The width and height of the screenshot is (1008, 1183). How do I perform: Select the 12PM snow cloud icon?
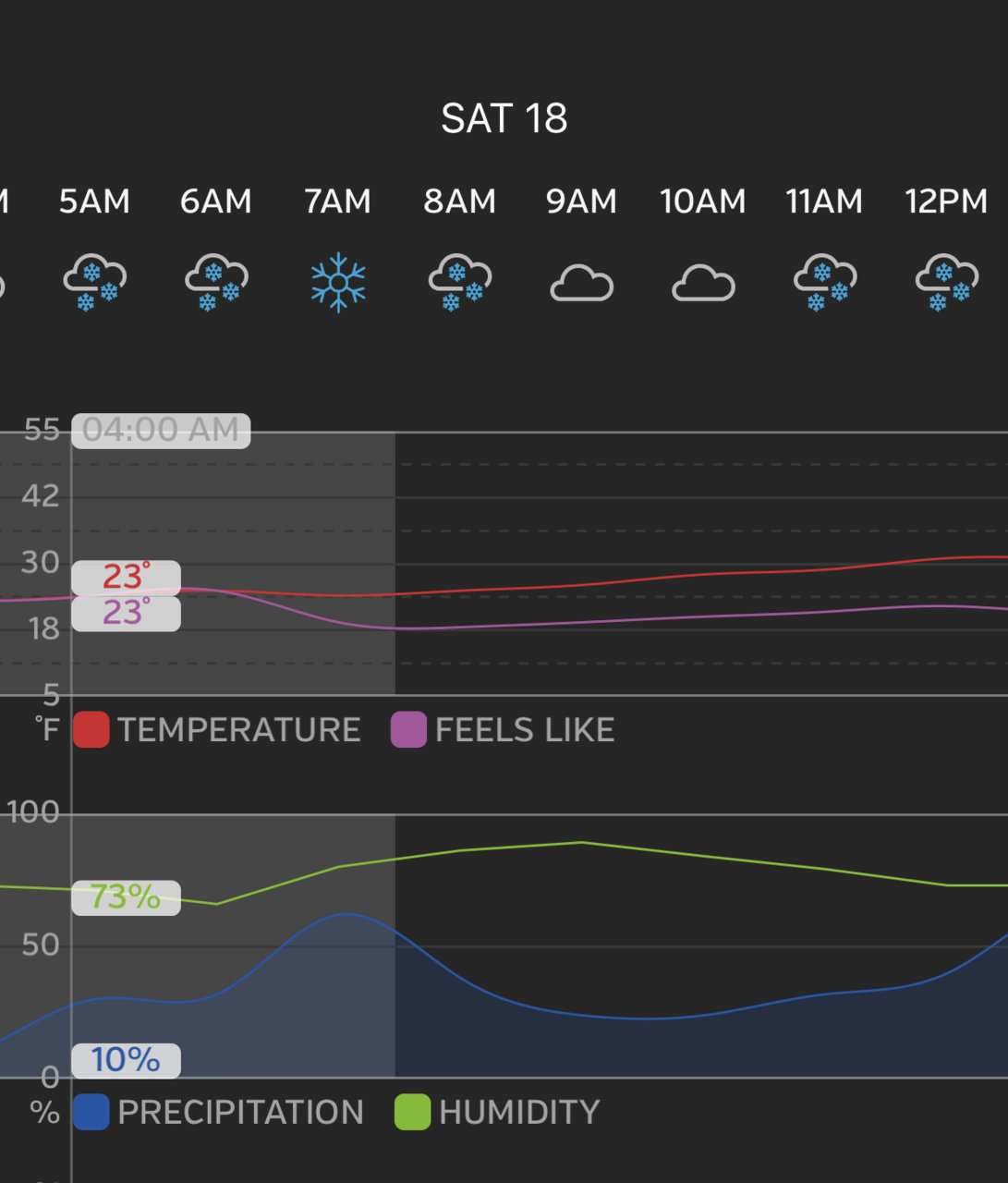pyautogui.click(x=946, y=283)
